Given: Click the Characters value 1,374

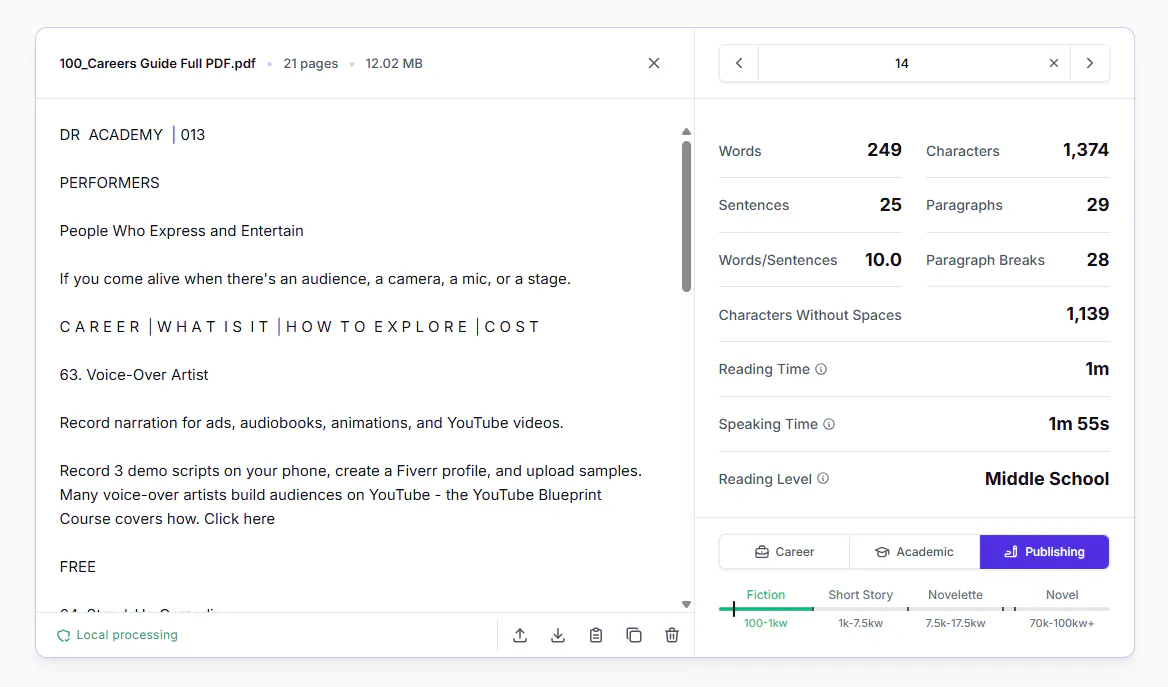Looking at the screenshot, I should [1085, 151].
